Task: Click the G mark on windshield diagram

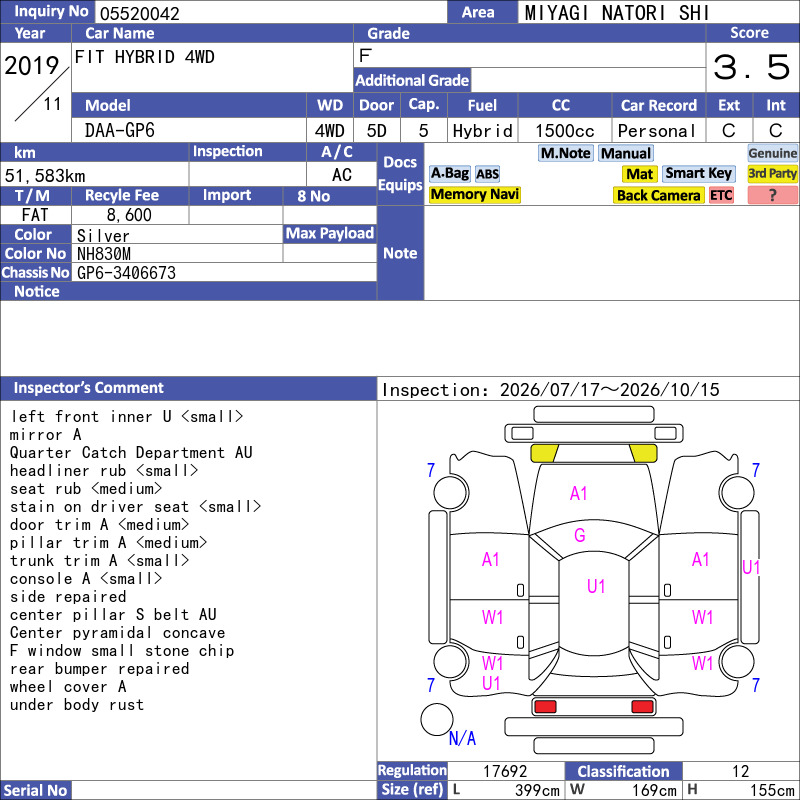Action: [580, 535]
